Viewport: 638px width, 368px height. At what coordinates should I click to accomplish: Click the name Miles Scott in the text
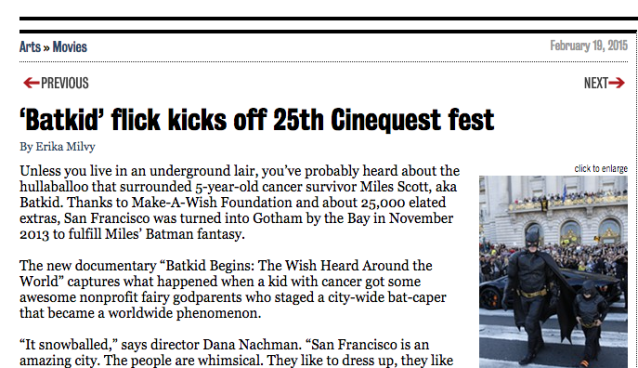pyautogui.click(x=396, y=187)
